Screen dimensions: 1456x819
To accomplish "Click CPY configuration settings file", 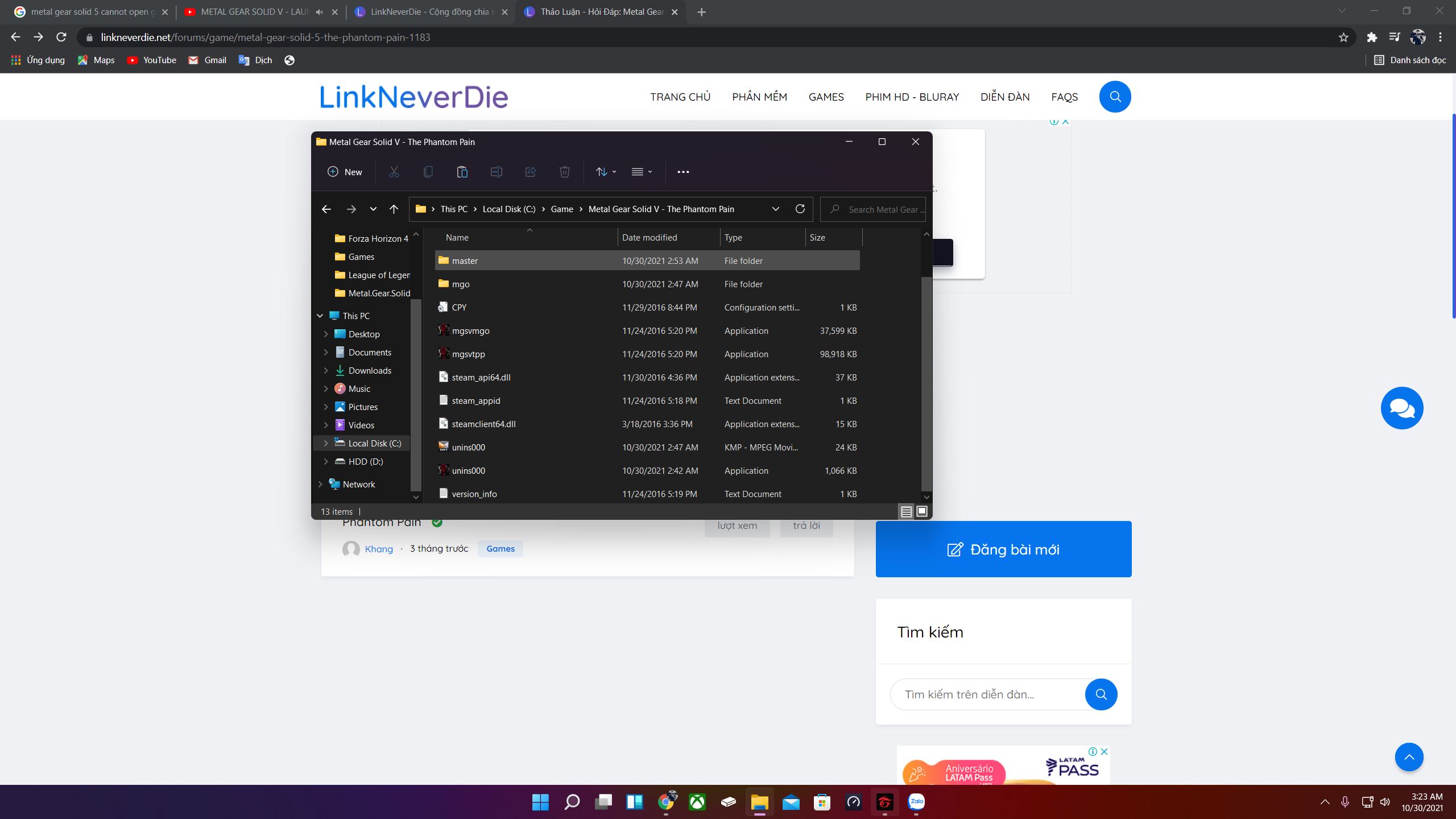I will [x=459, y=307].
